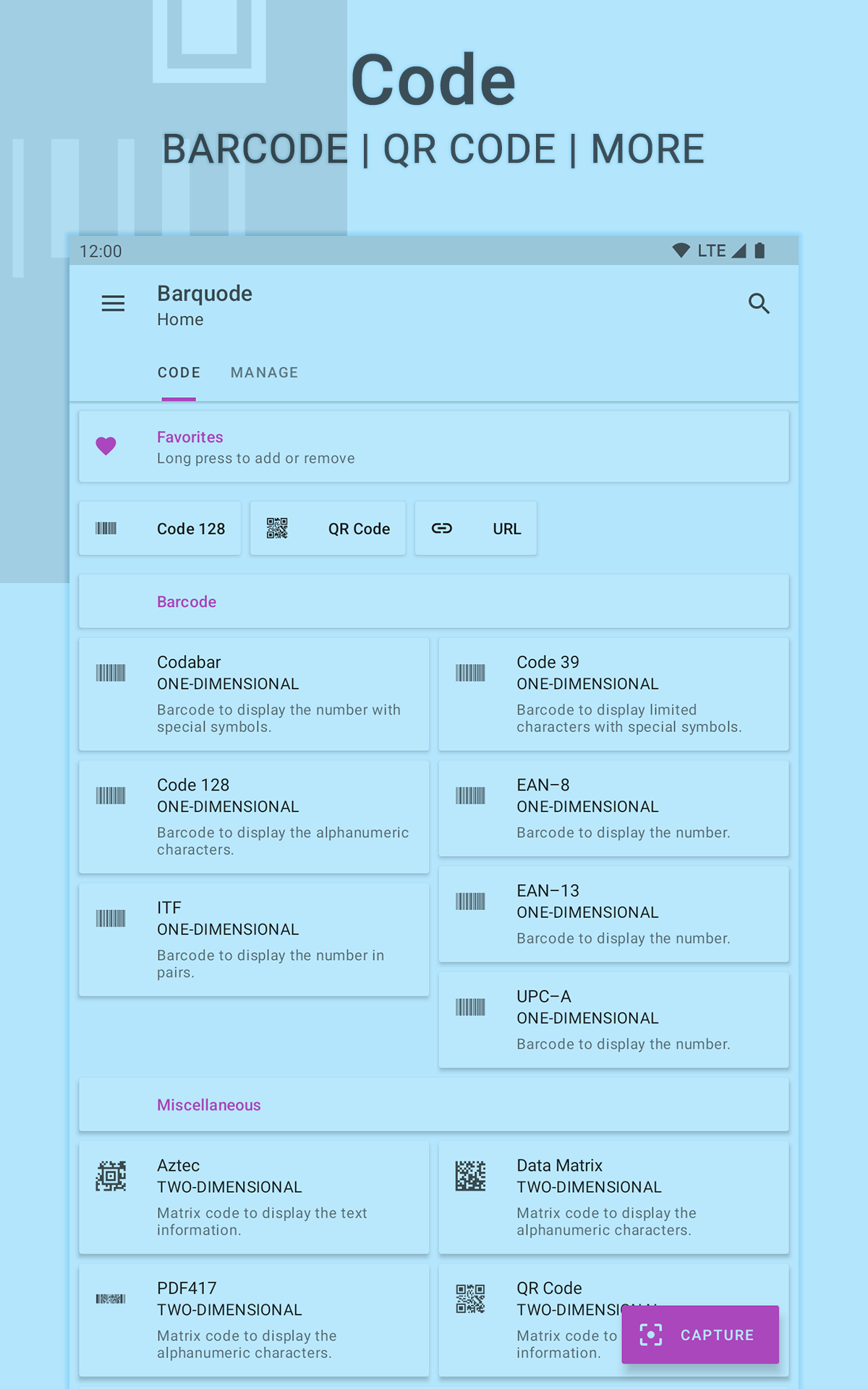Tap the Barquode app title
The height and width of the screenshot is (1389, 868).
(x=205, y=294)
